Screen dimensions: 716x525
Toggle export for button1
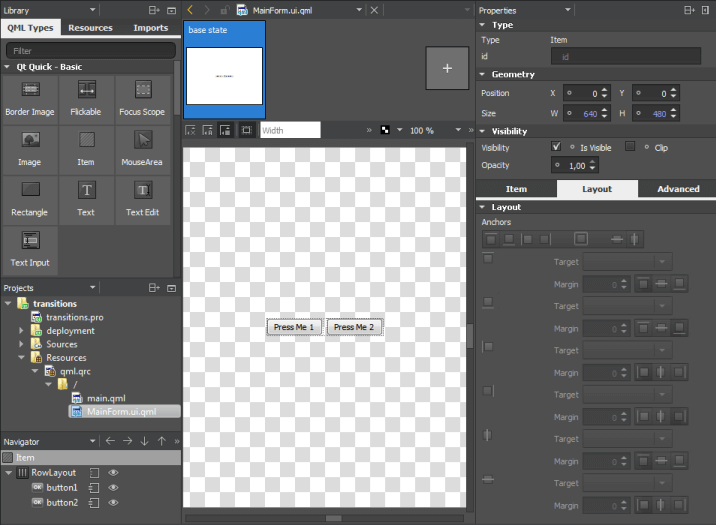[94, 488]
